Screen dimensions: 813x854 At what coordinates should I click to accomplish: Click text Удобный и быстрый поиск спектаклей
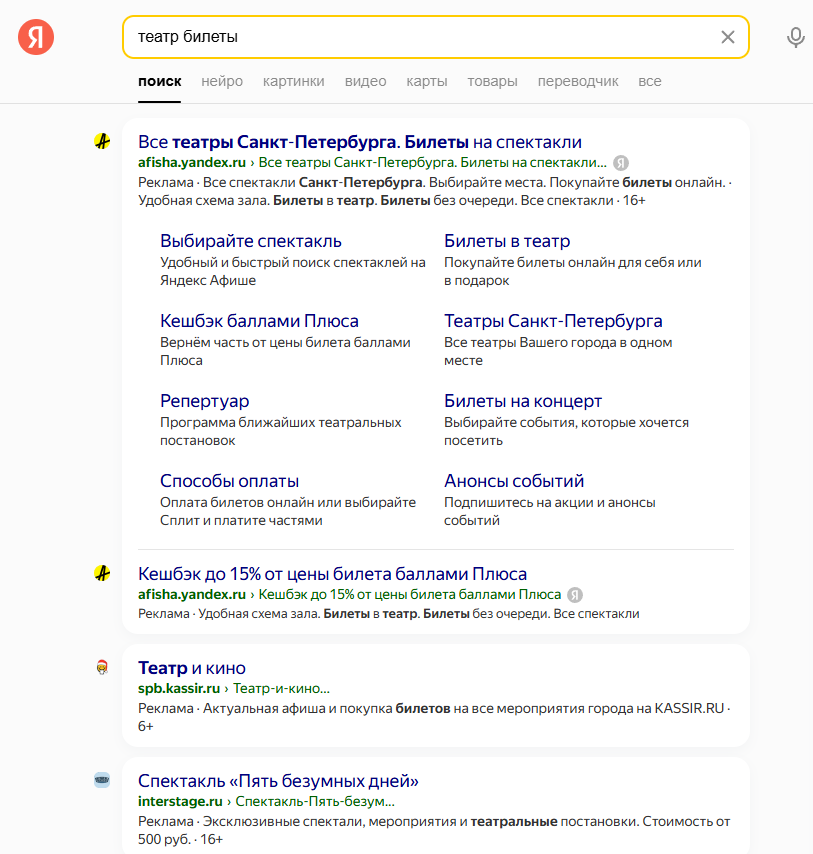click(x=292, y=271)
